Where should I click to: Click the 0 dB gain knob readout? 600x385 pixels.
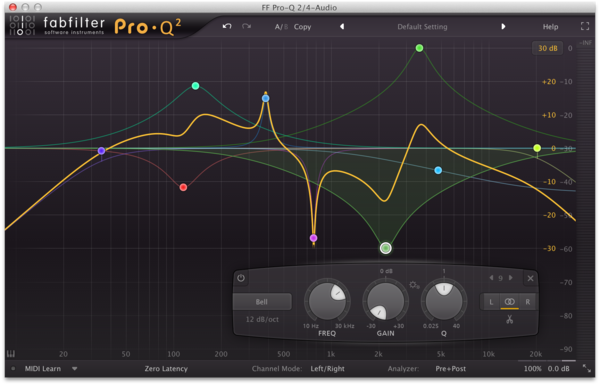pyautogui.click(x=386, y=271)
